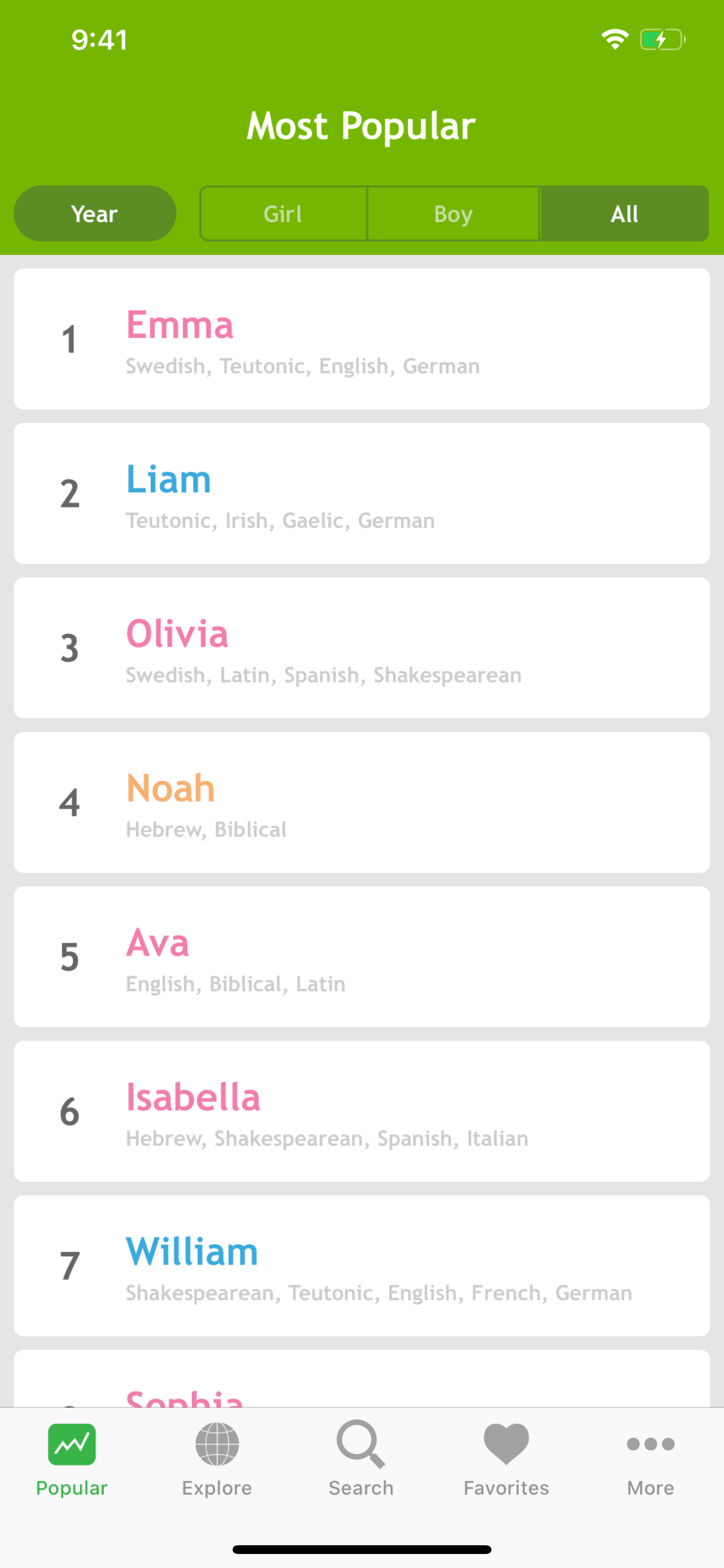724x1568 pixels.
Task: Select the Girl filter option
Action: pos(283,213)
